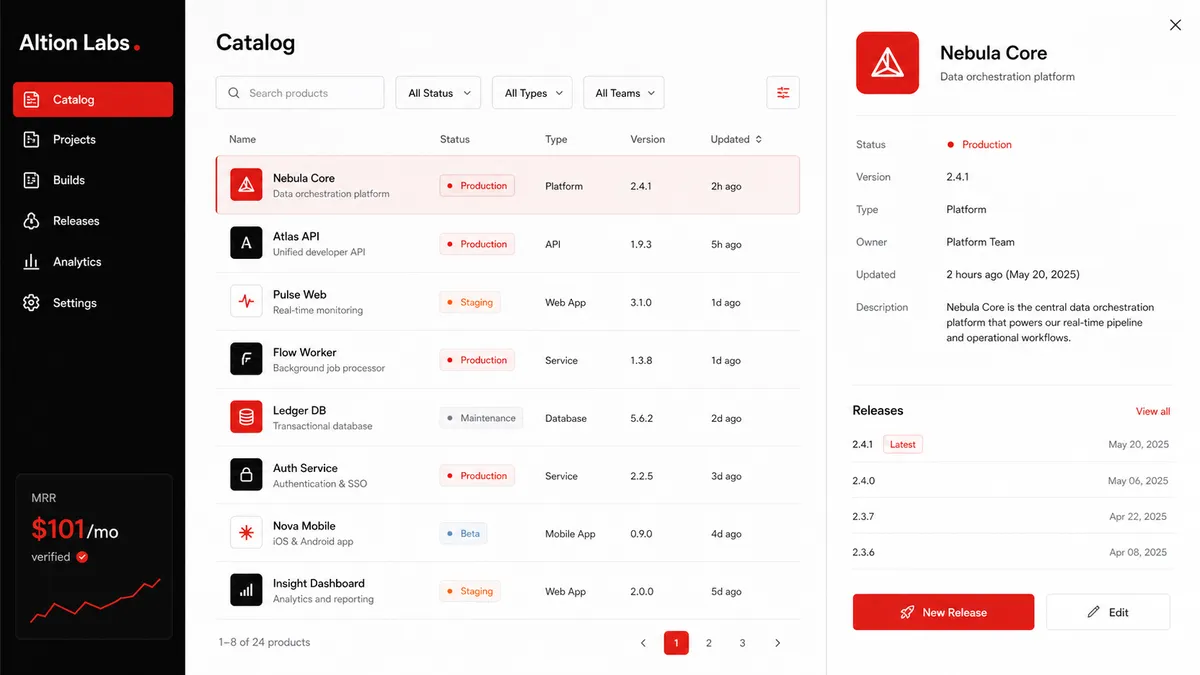Image resolution: width=1200 pixels, height=675 pixels.
Task: Select page 1 in pagination
Action: 676,643
